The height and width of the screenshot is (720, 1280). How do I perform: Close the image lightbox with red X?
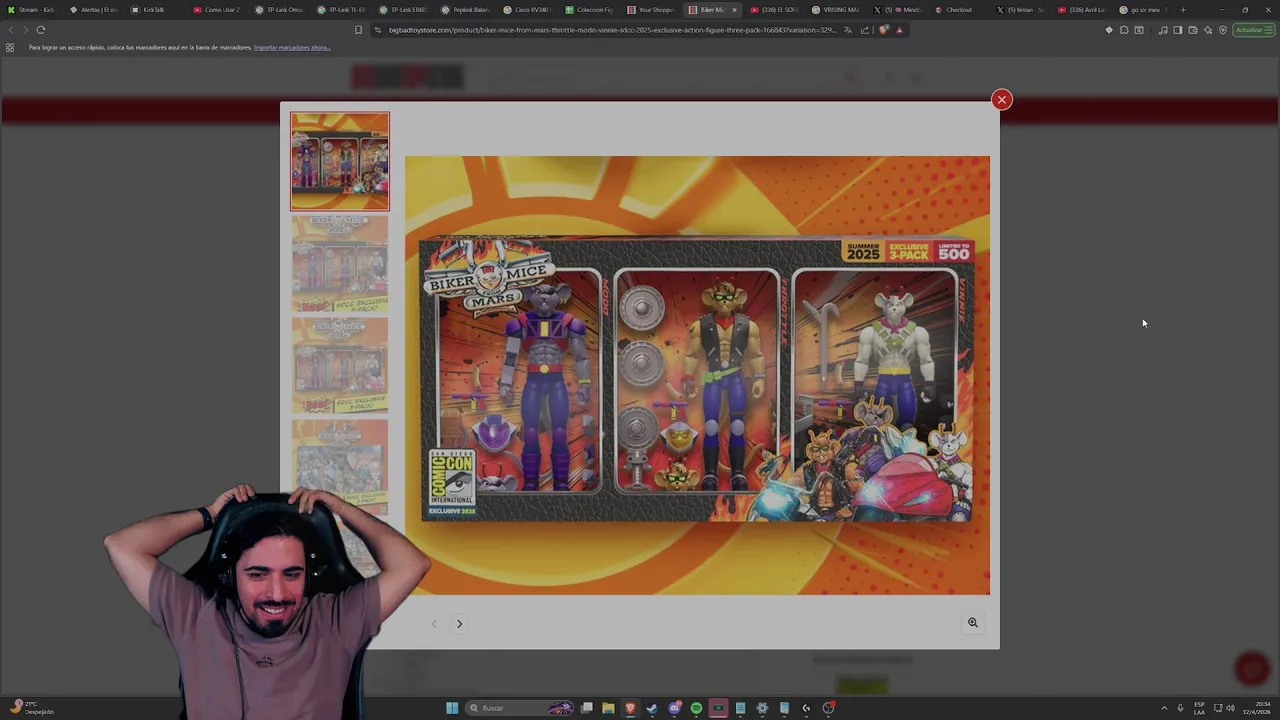click(1001, 99)
